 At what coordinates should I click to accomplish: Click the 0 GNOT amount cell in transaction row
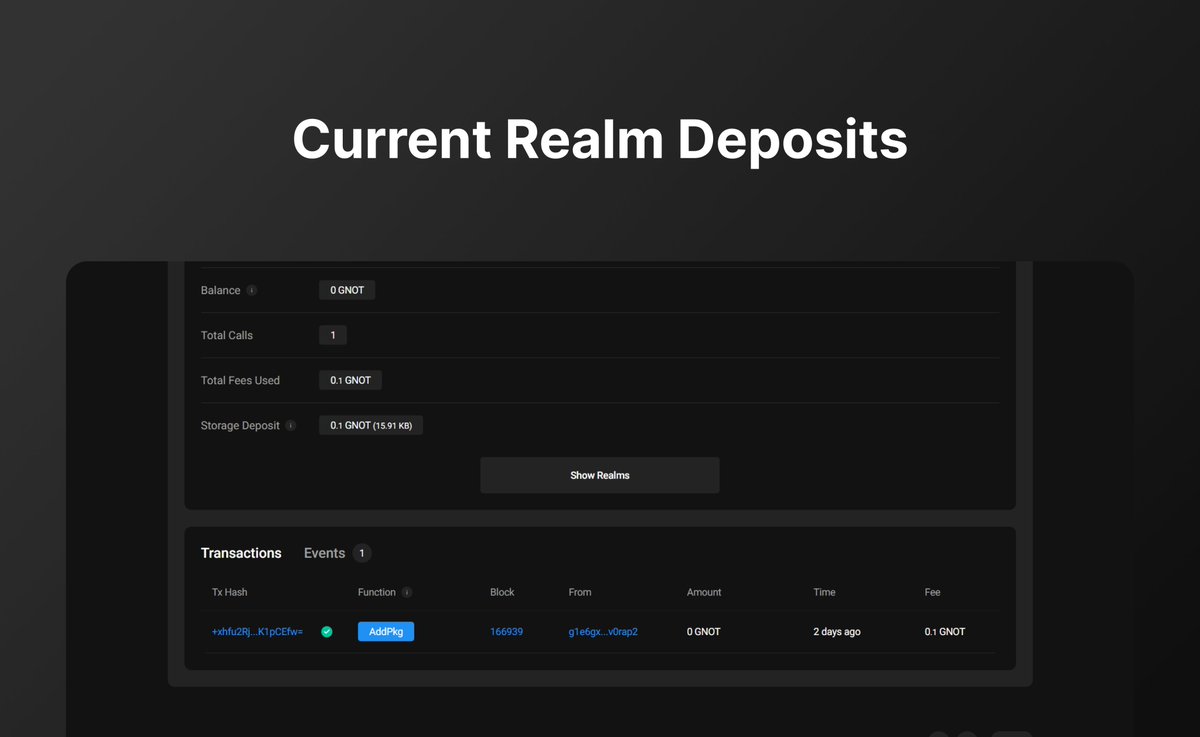704,632
